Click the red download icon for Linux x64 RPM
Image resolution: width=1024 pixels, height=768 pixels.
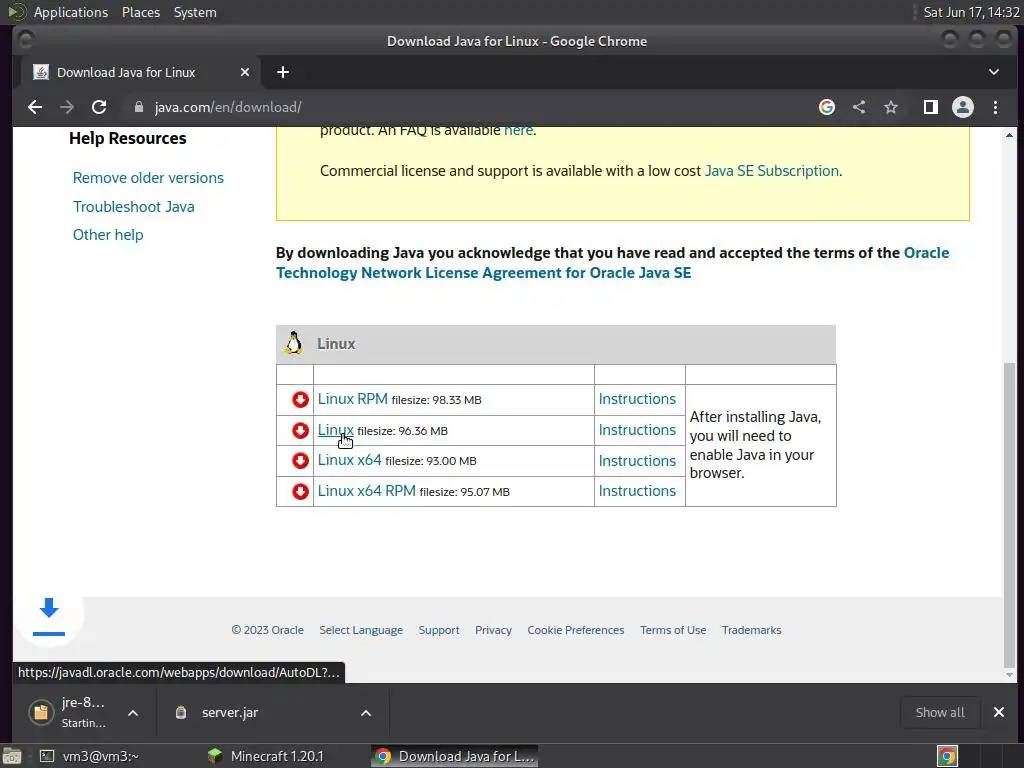(300, 491)
